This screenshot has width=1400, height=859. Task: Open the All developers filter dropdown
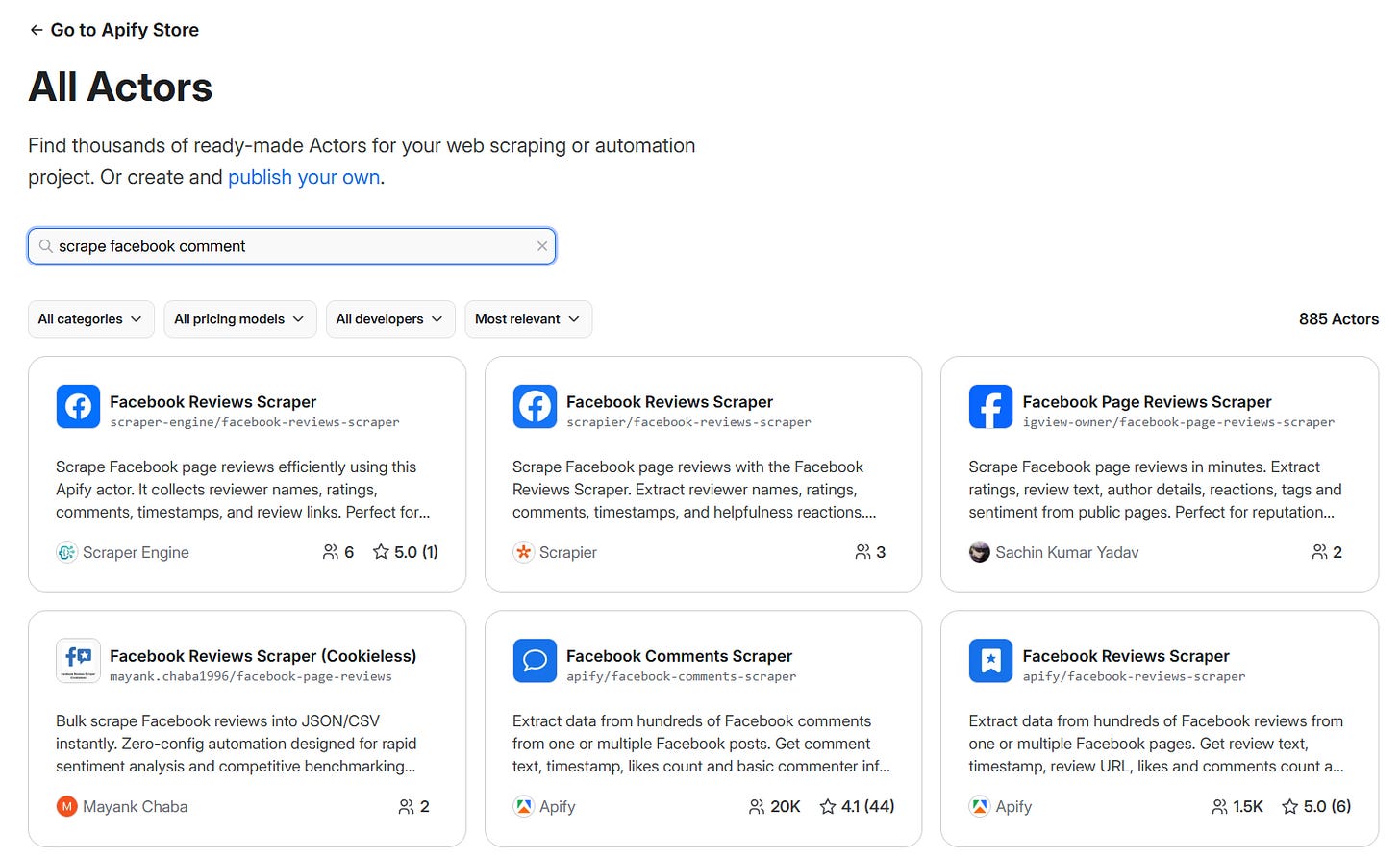389,319
